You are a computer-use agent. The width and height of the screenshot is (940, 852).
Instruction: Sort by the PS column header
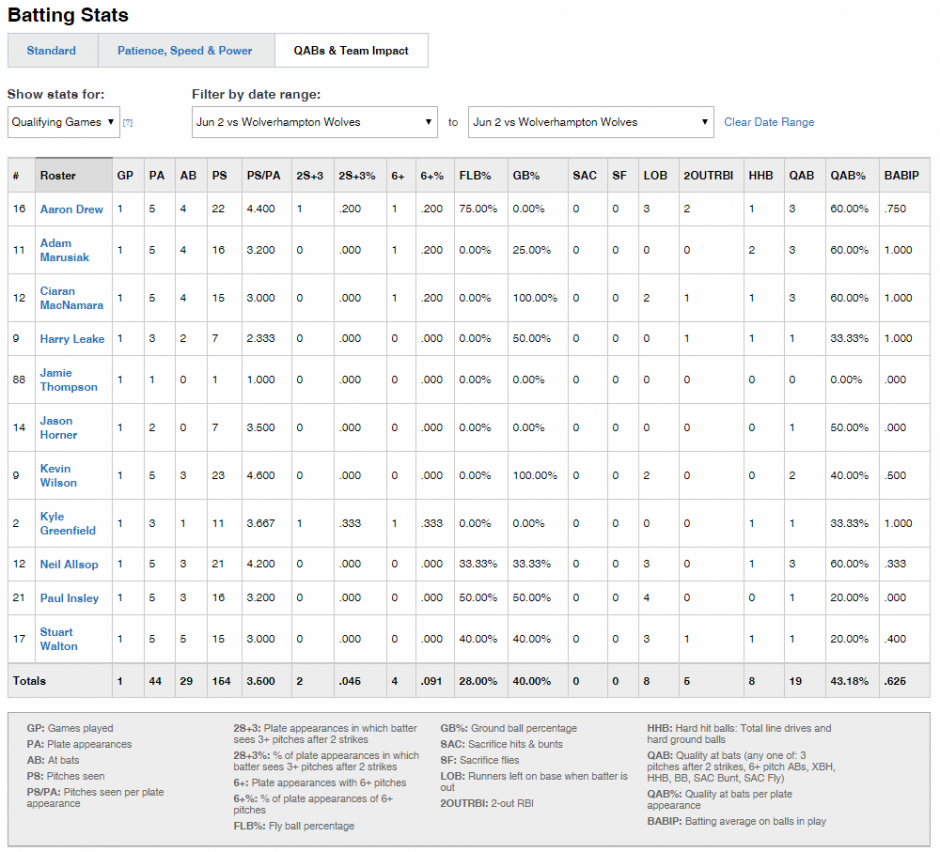tap(224, 176)
